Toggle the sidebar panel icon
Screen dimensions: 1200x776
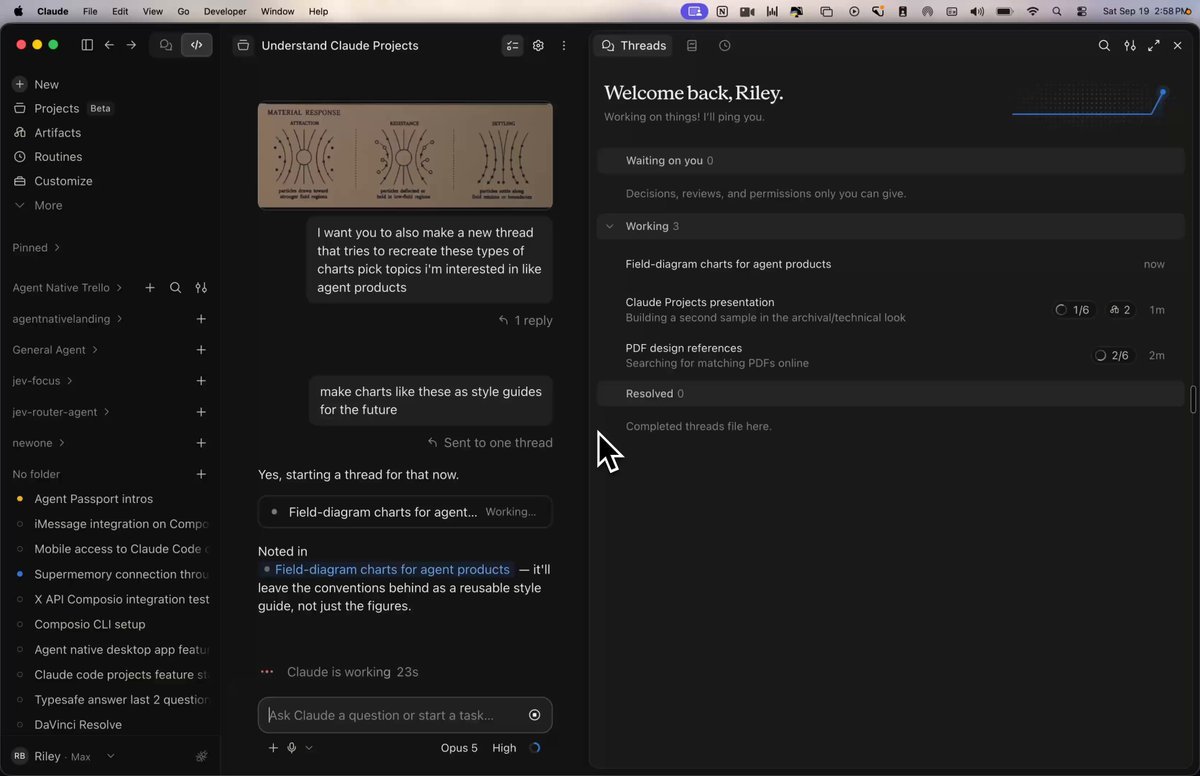[x=87, y=45]
